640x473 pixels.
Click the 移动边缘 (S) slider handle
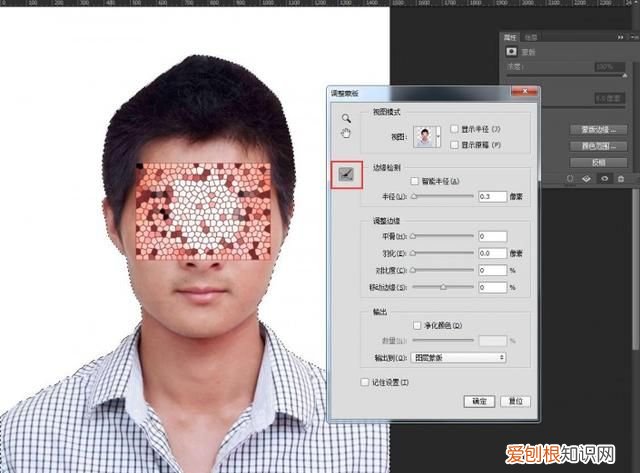click(x=443, y=287)
